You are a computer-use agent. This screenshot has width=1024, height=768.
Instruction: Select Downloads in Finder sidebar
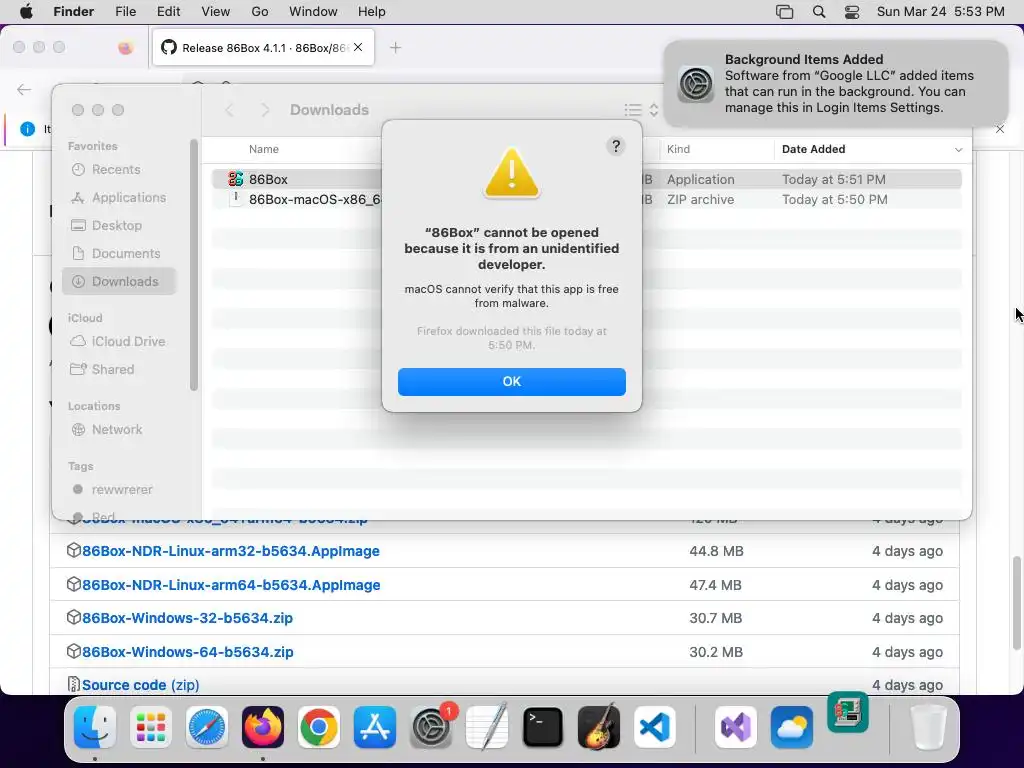pyautogui.click(x=119, y=281)
